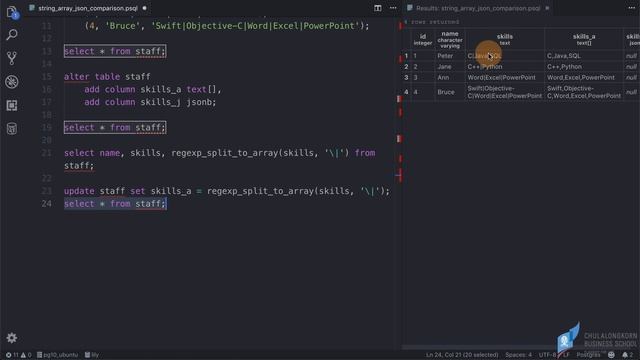The image size is (640, 360).
Task: Click unsaved dot on string_array_json_comparison.psql tab
Action: coord(144,8)
